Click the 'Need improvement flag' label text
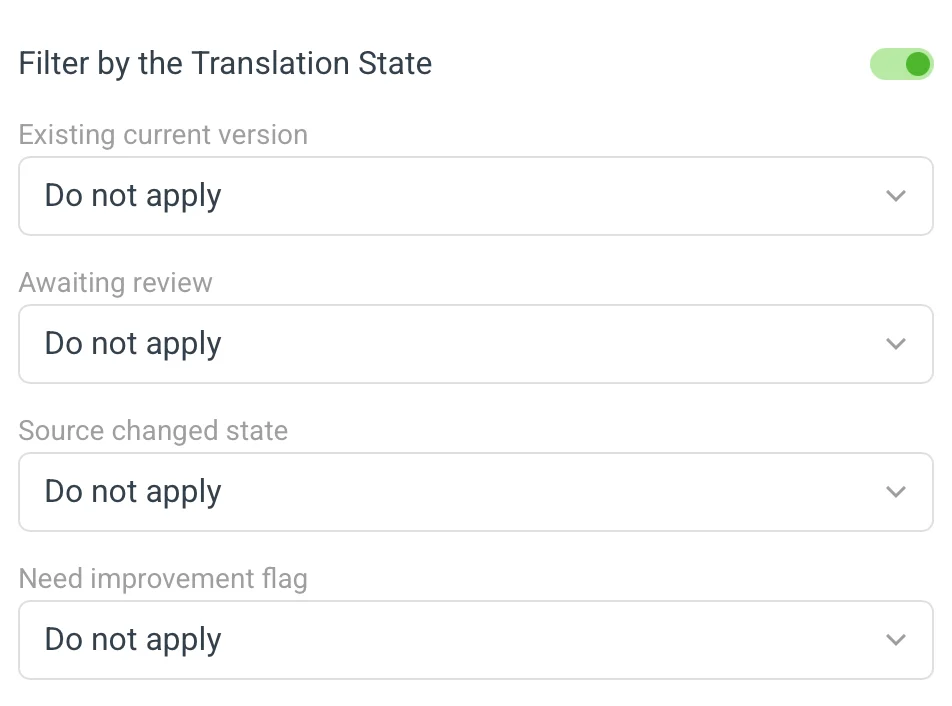Screen dimensions: 952x706 tap(163, 579)
